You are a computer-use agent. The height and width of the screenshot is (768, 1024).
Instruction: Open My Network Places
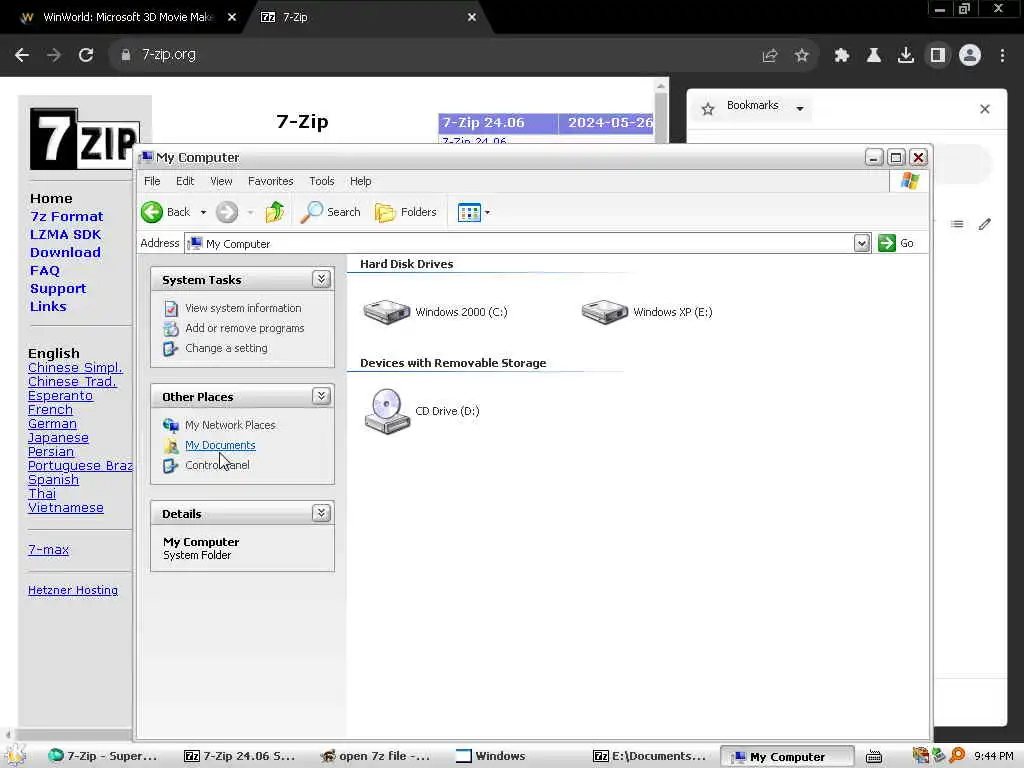(x=230, y=425)
